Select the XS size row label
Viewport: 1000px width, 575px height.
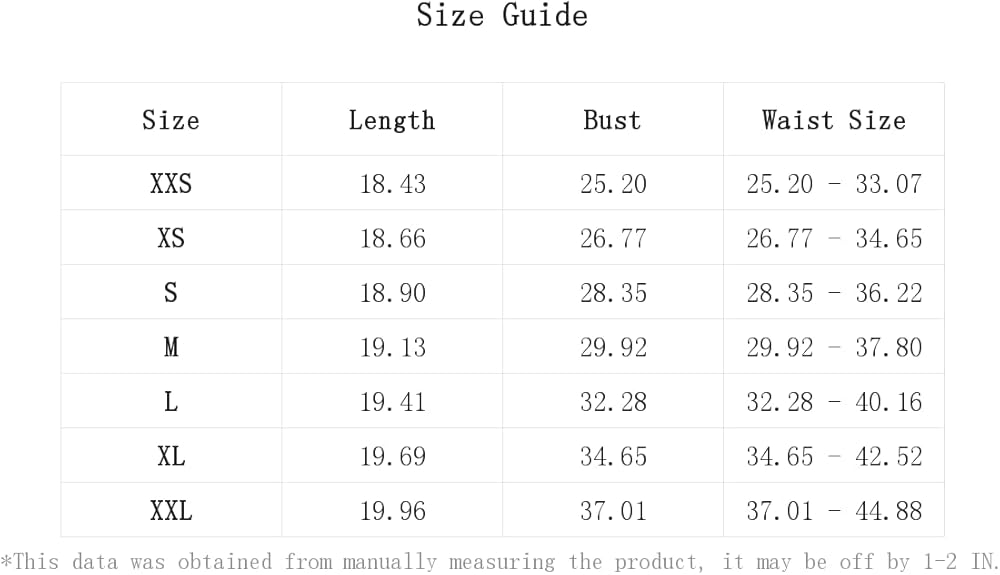(x=171, y=239)
